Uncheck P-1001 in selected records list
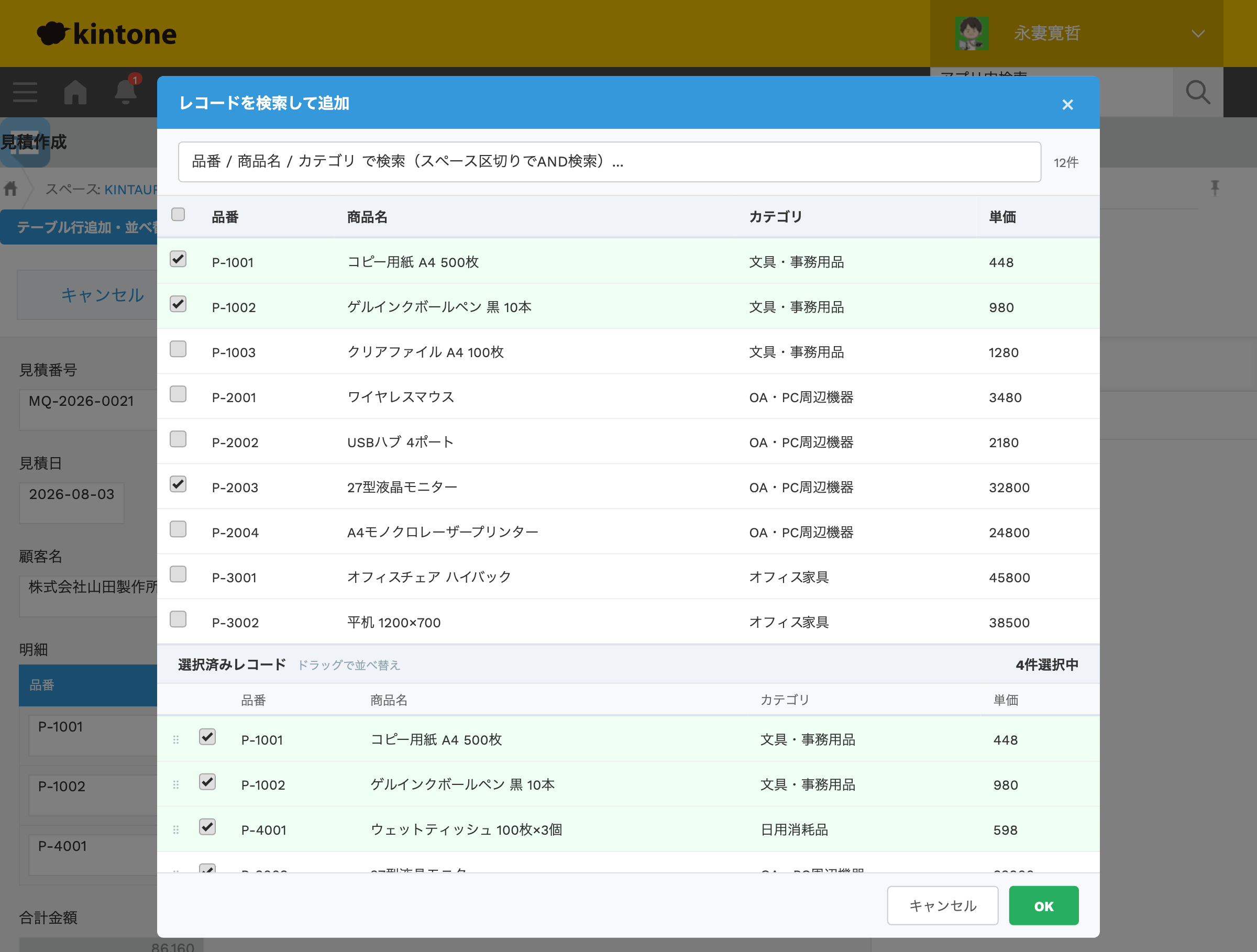This screenshot has height=952, width=1257. point(207,737)
